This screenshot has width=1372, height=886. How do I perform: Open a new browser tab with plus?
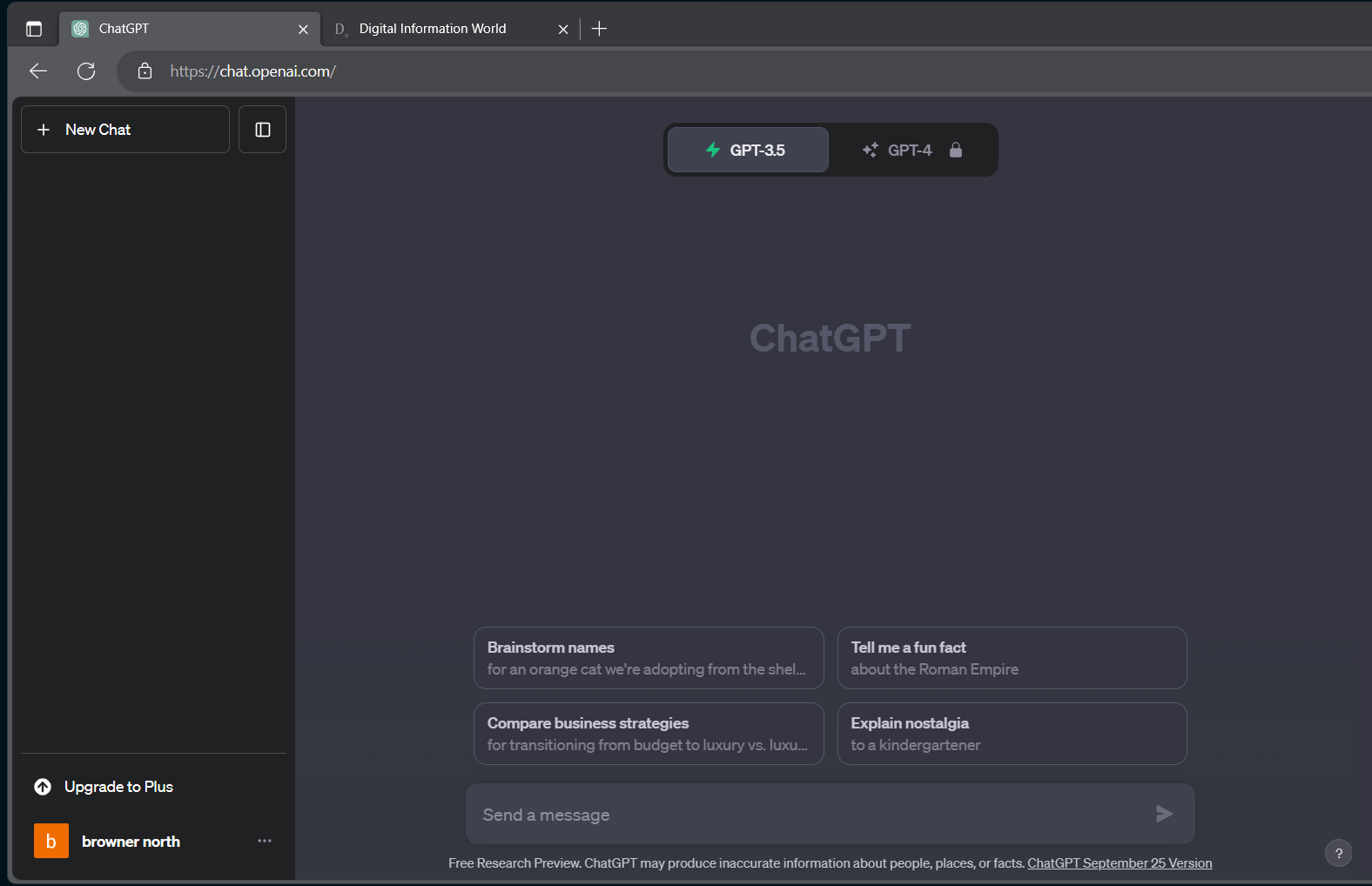point(599,29)
